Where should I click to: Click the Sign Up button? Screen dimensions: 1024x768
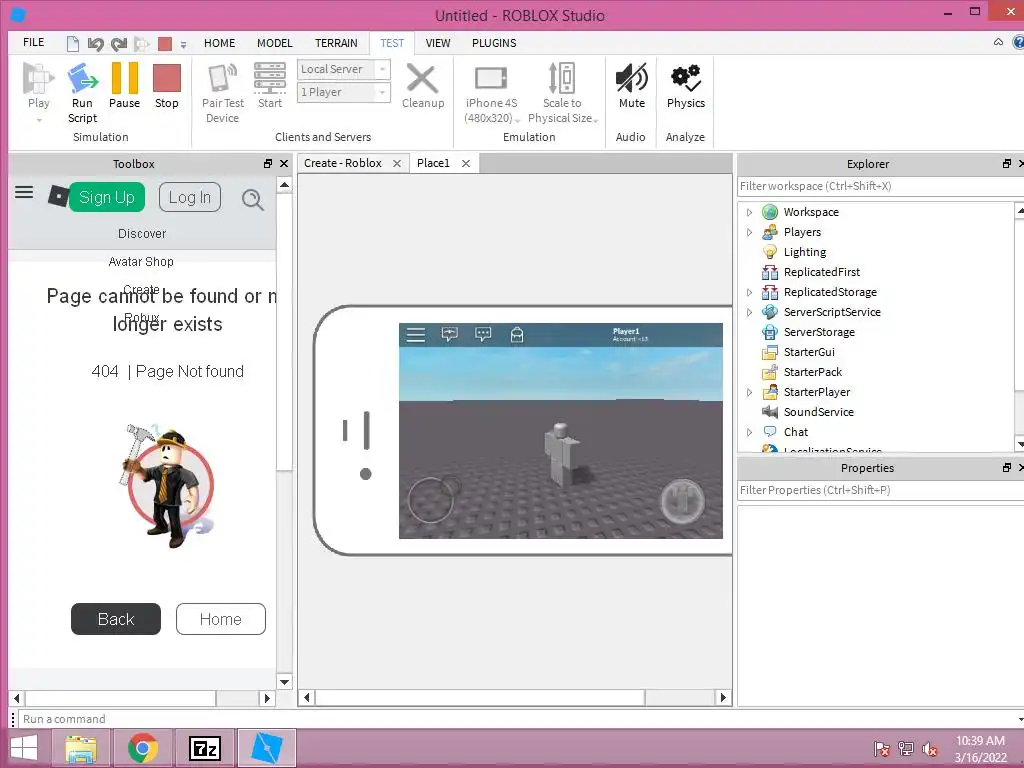[106, 197]
